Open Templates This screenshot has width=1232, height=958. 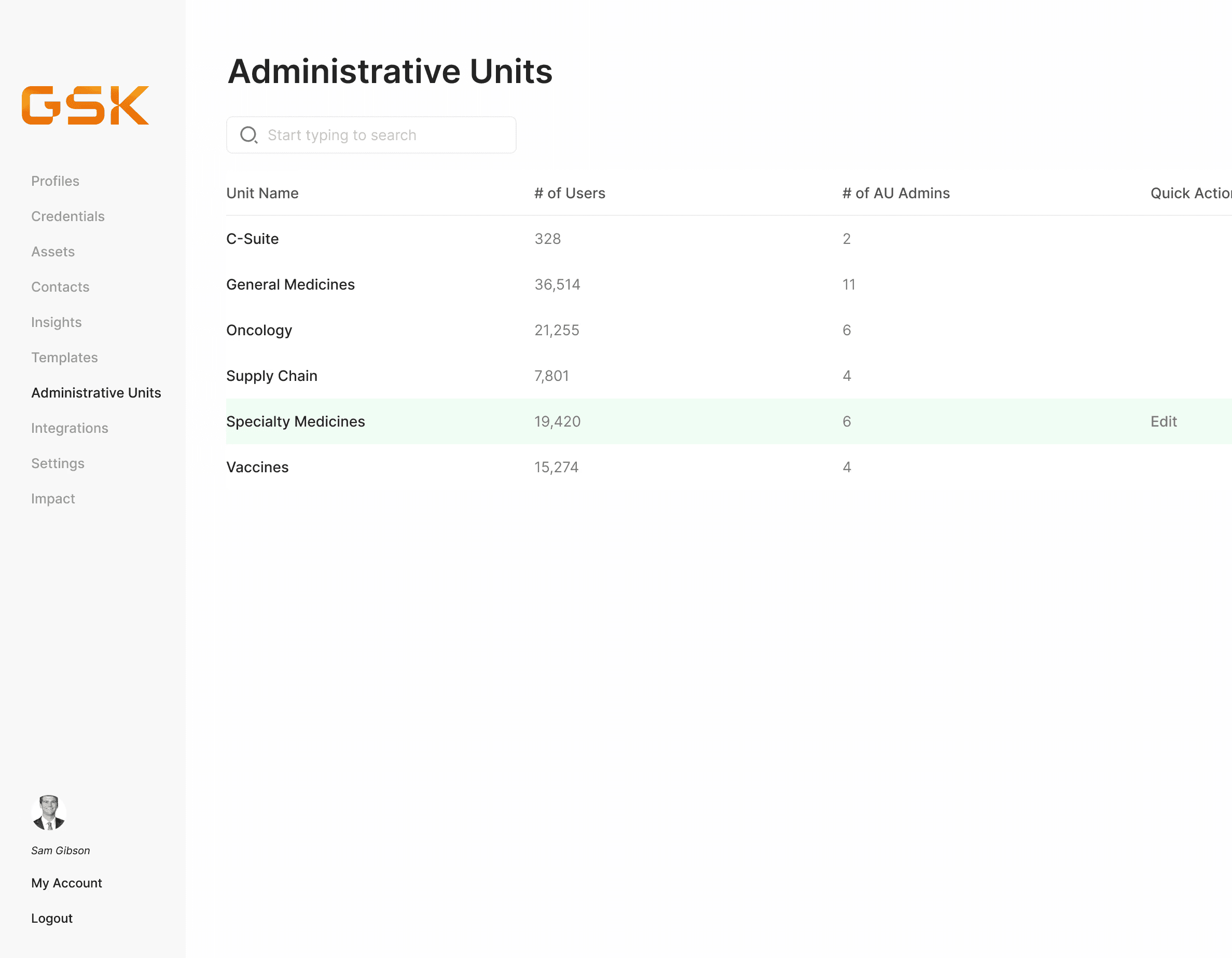64,357
